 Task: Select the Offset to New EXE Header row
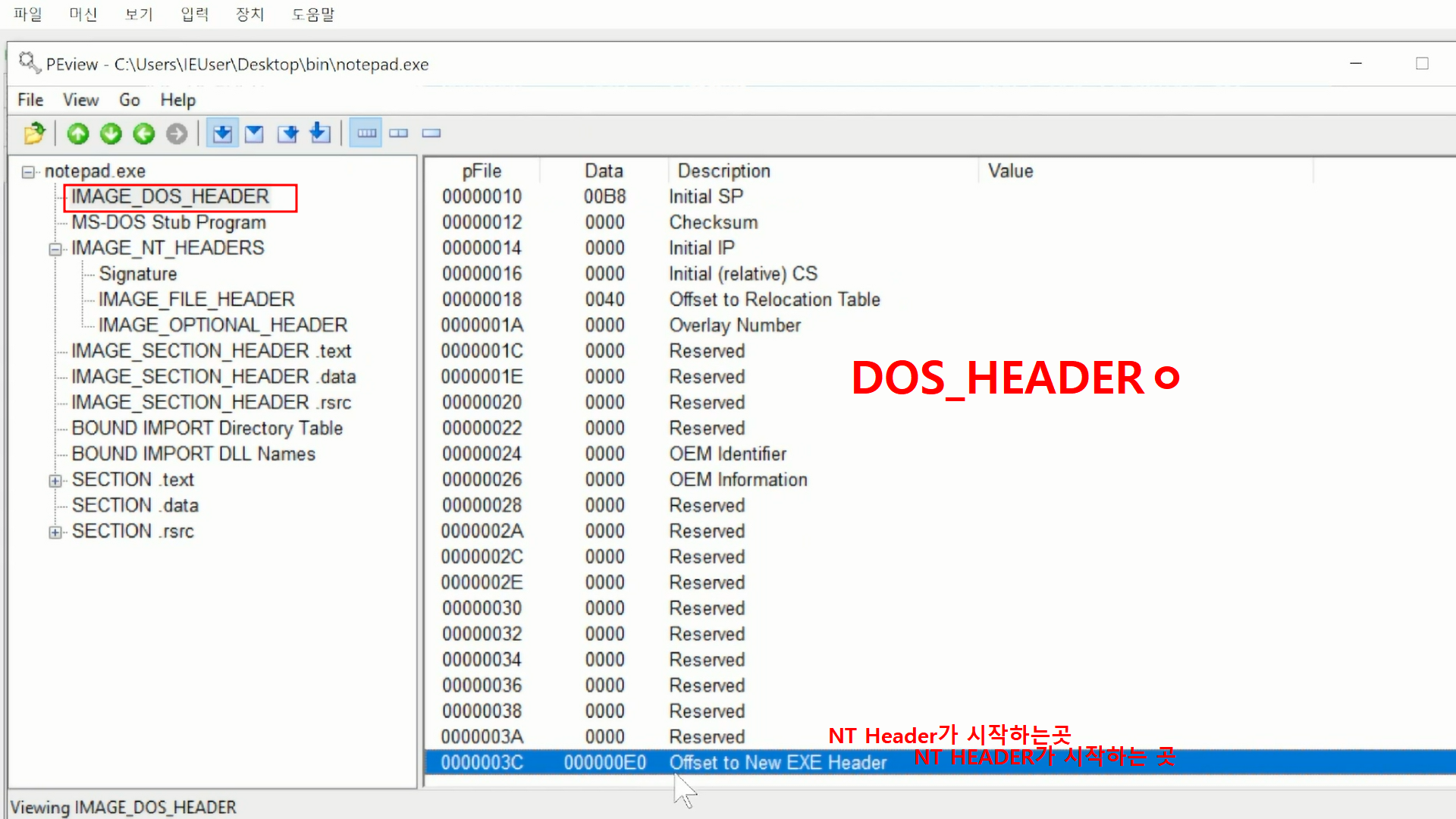click(x=940, y=763)
